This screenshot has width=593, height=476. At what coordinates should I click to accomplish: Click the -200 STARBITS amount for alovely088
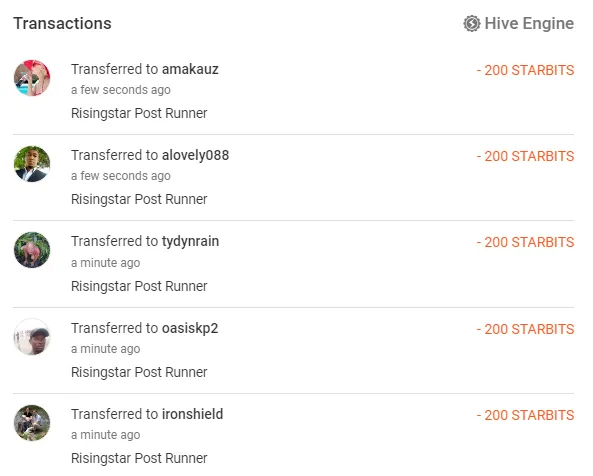[525, 156]
